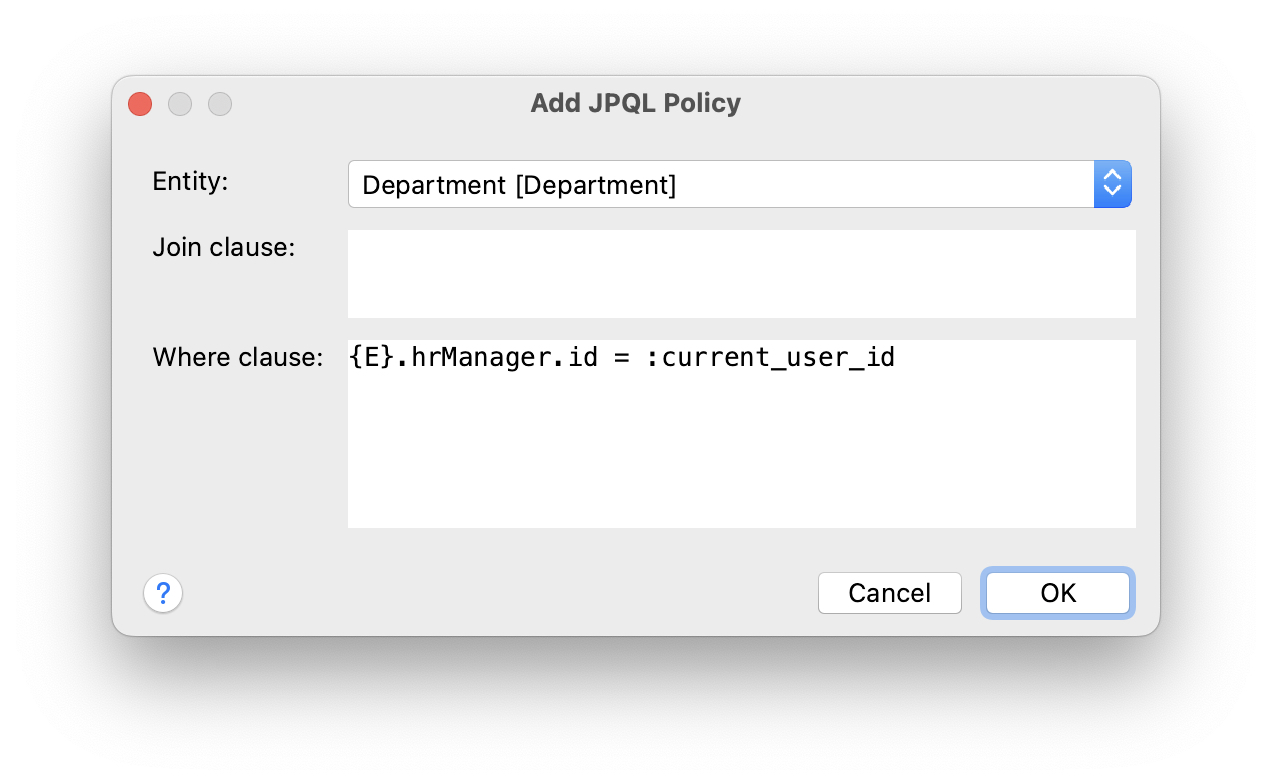This screenshot has width=1272, height=784.
Task: Place cursor on the equals sign
Action: tap(621, 357)
